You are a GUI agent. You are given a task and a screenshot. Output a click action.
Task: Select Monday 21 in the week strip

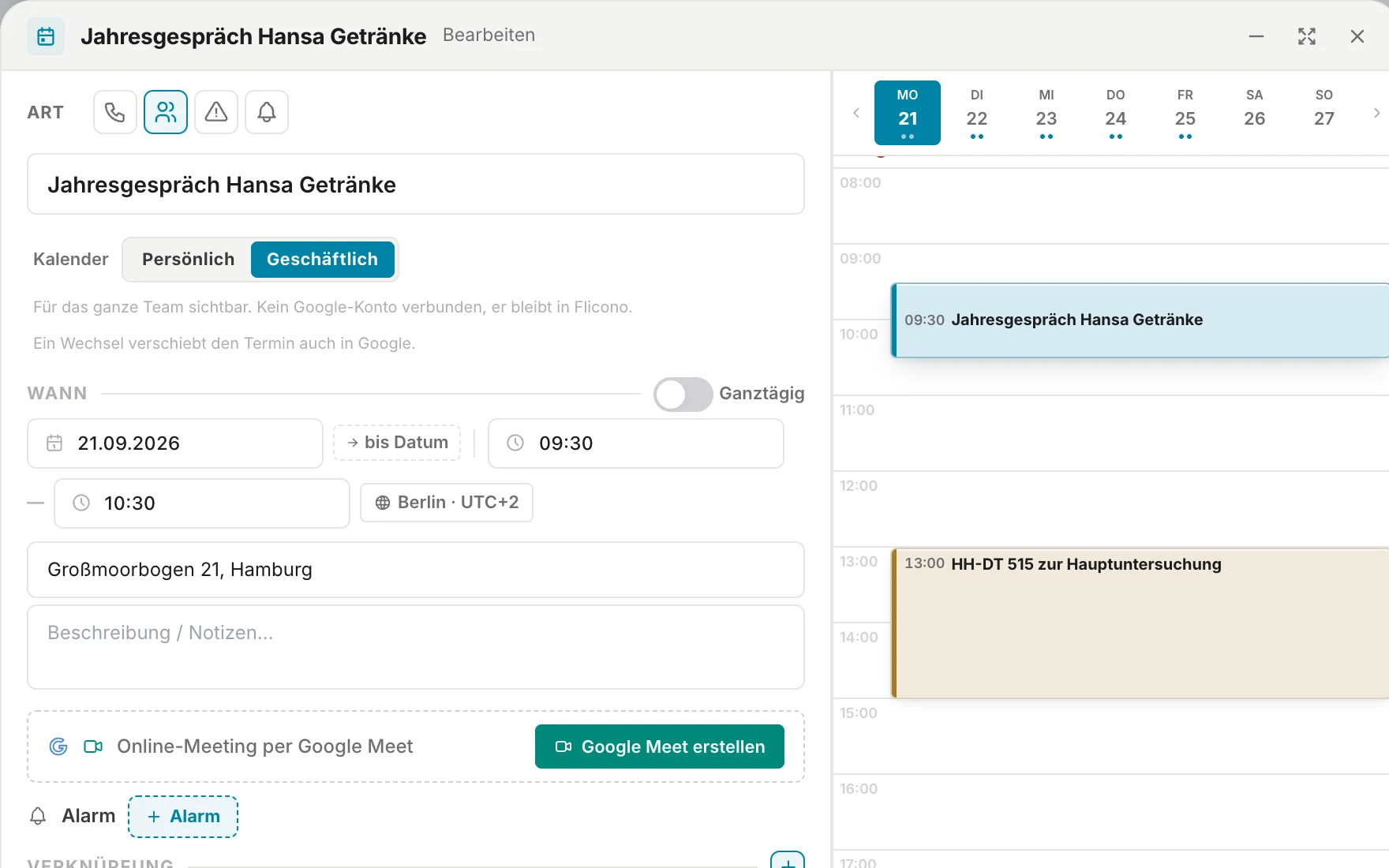click(908, 113)
